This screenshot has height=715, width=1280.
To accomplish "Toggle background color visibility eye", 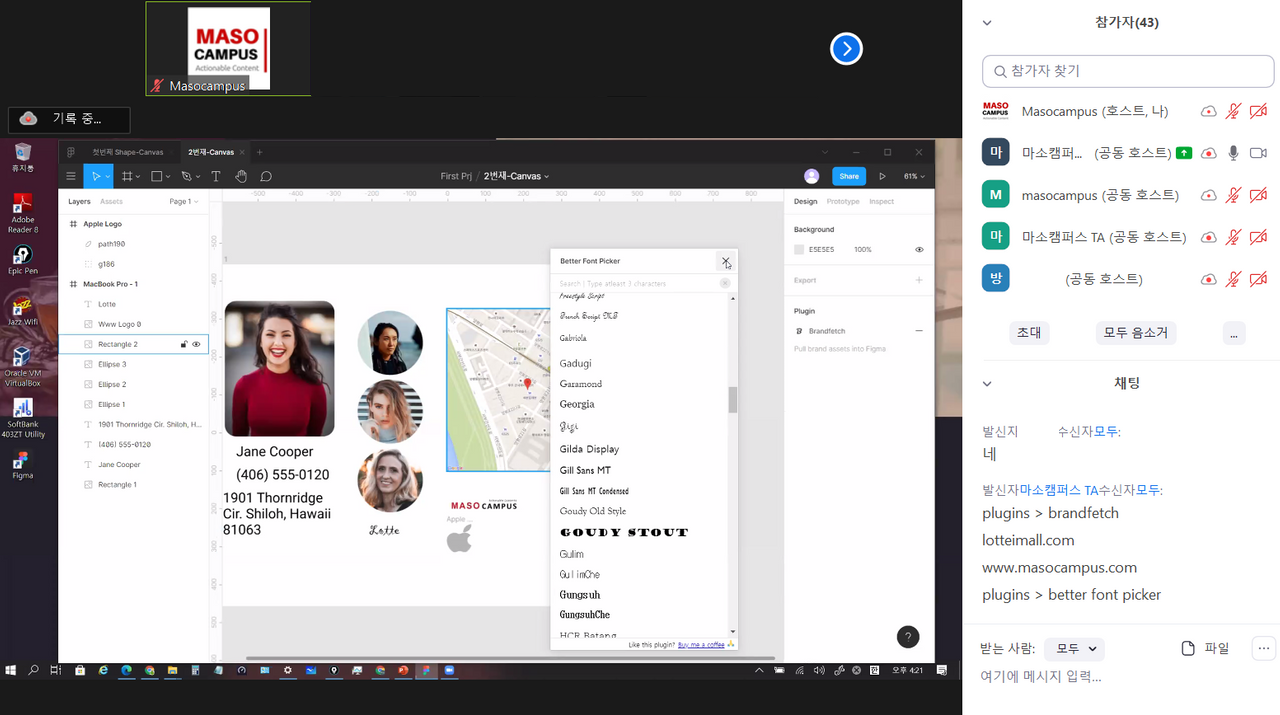I will 918,250.
